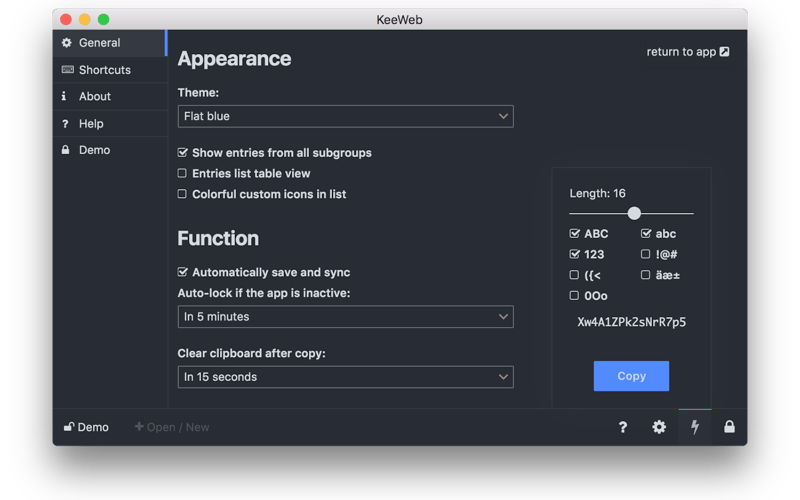The height and width of the screenshot is (500, 800).
Task: Click generated password Xw4A1ZPk2sNrR7p5
Action: pos(631,322)
